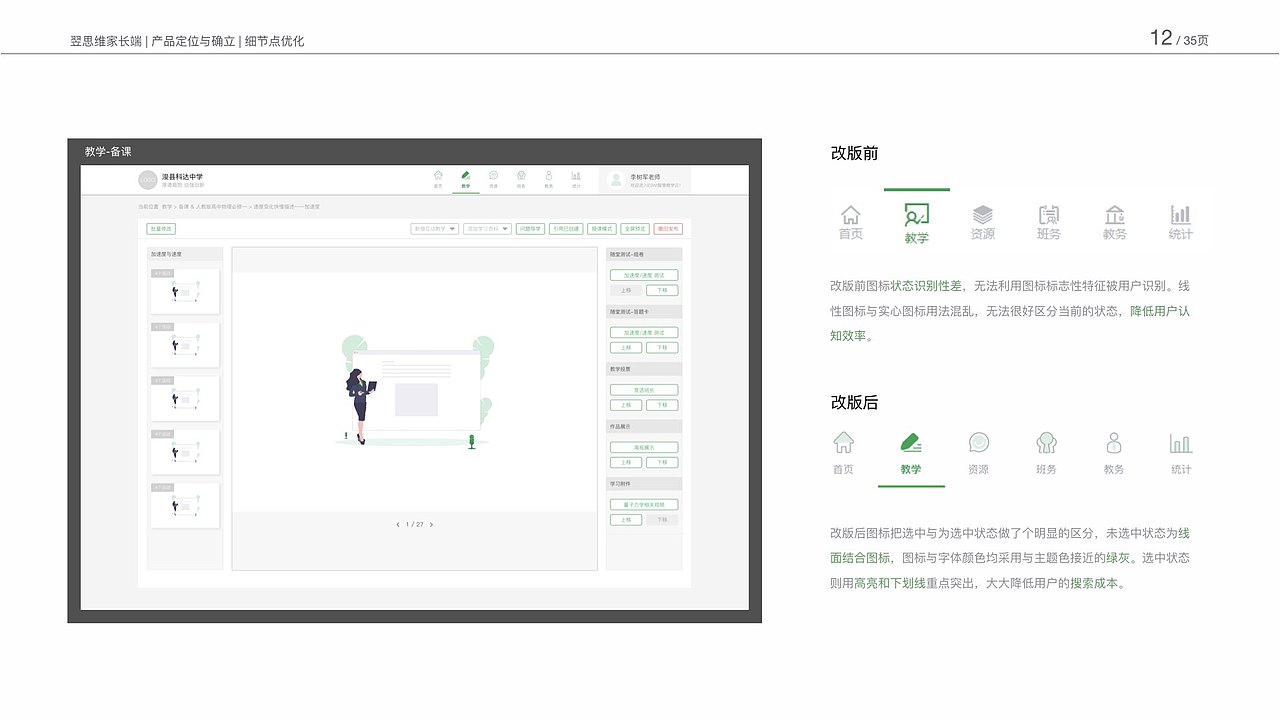Image resolution: width=1280 pixels, height=720 pixels.
Task: Open the first slide thumbnail in the left panel
Action: 185,290
